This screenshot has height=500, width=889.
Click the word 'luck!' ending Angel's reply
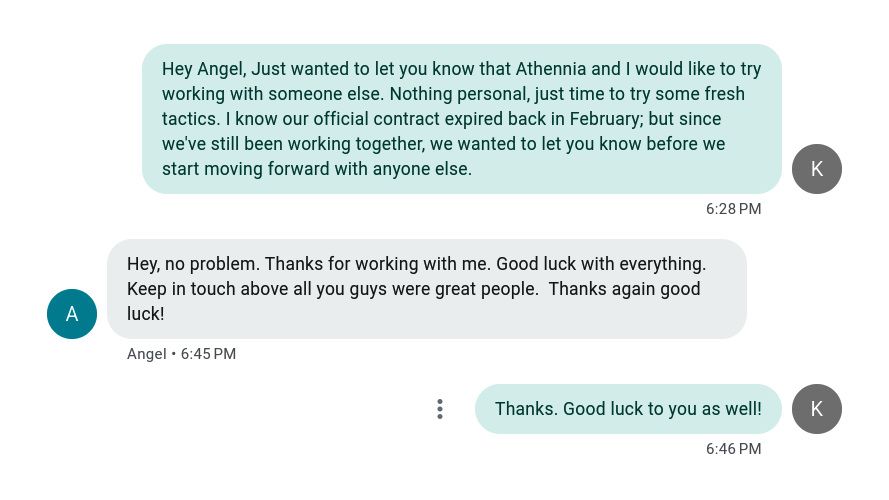pyautogui.click(x=145, y=314)
